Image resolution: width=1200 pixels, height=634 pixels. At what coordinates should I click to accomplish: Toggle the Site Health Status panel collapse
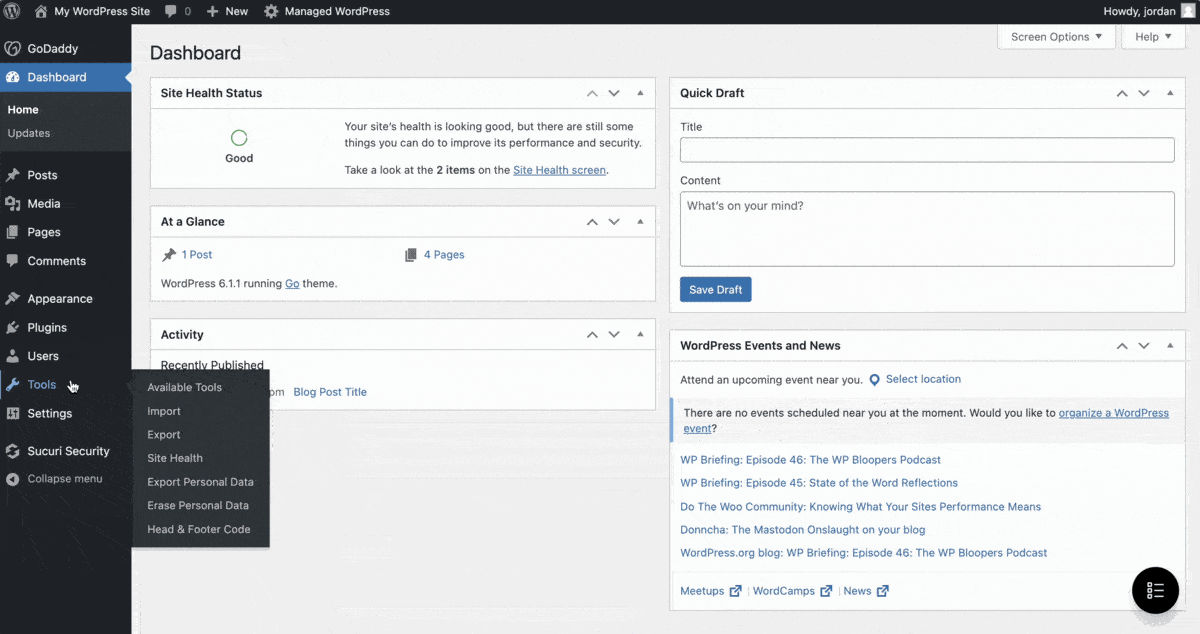640,93
